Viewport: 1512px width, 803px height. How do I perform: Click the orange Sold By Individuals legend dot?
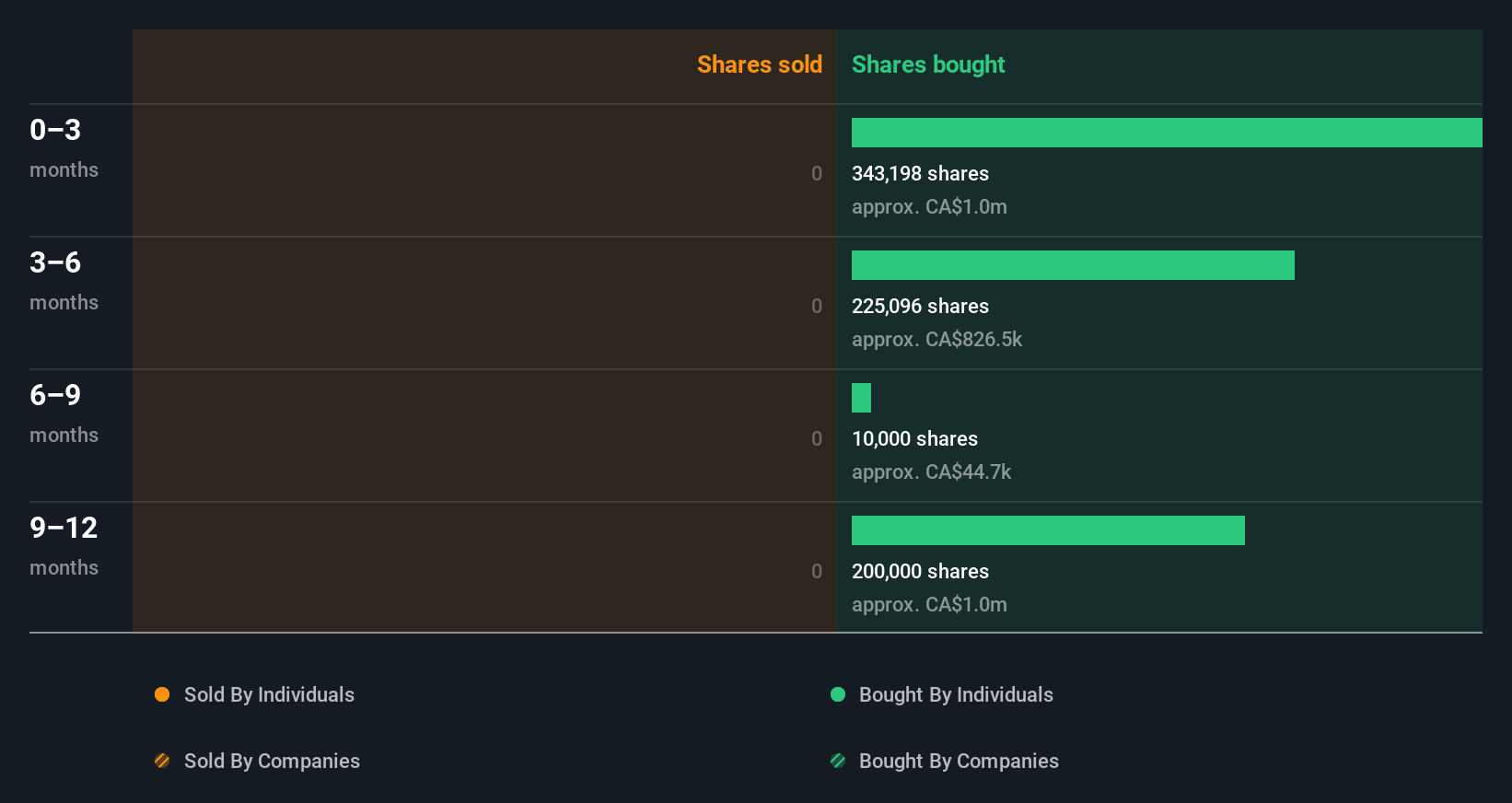pyautogui.click(x=162, y=694)
